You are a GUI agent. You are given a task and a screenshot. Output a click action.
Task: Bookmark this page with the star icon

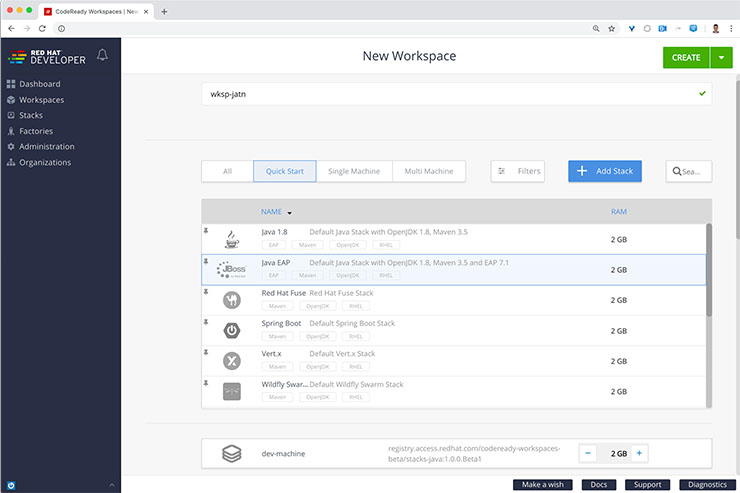pyautogui.click(x=611, y=28)
